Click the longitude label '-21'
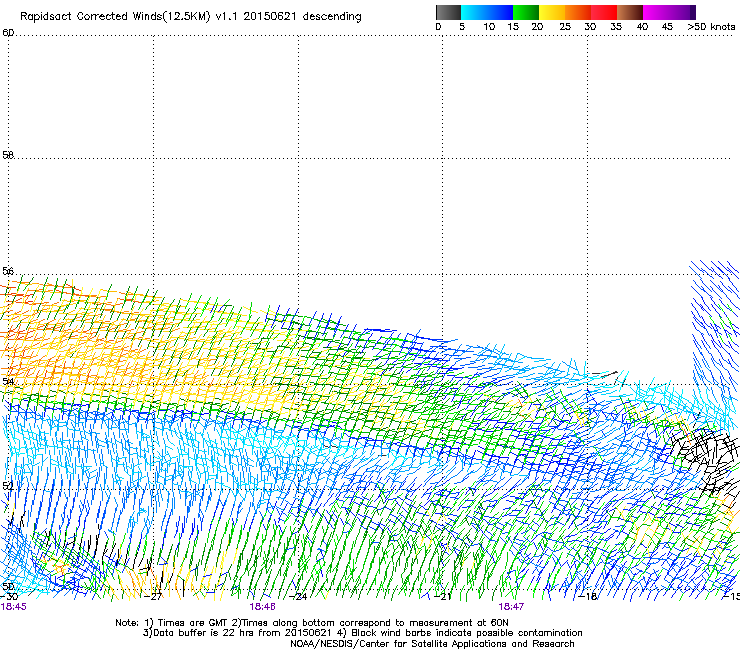The height and width of the screenshot is (650, 740). [443, 597]
